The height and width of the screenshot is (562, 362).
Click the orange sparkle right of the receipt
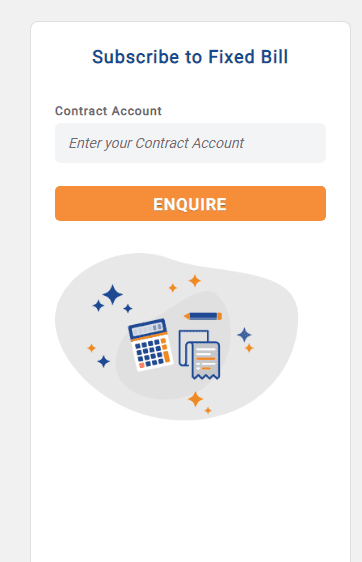point(249,348)
